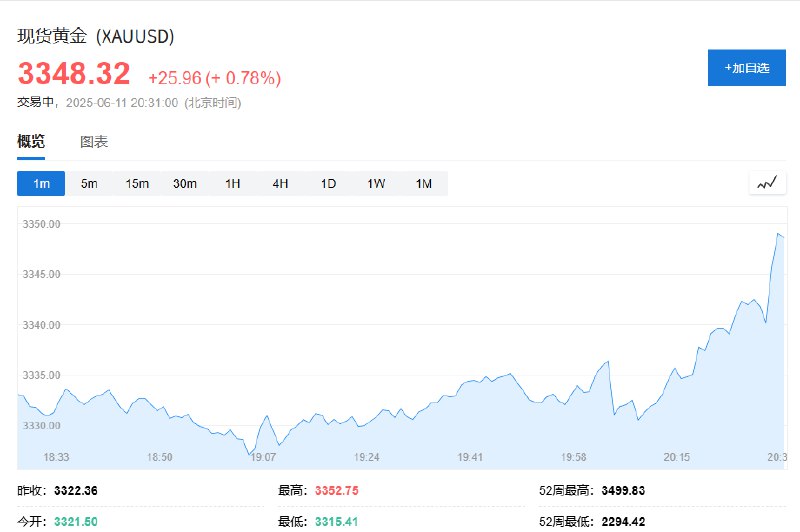
Task: Click the 最高 value 3352.75
Action: (336, 491)
